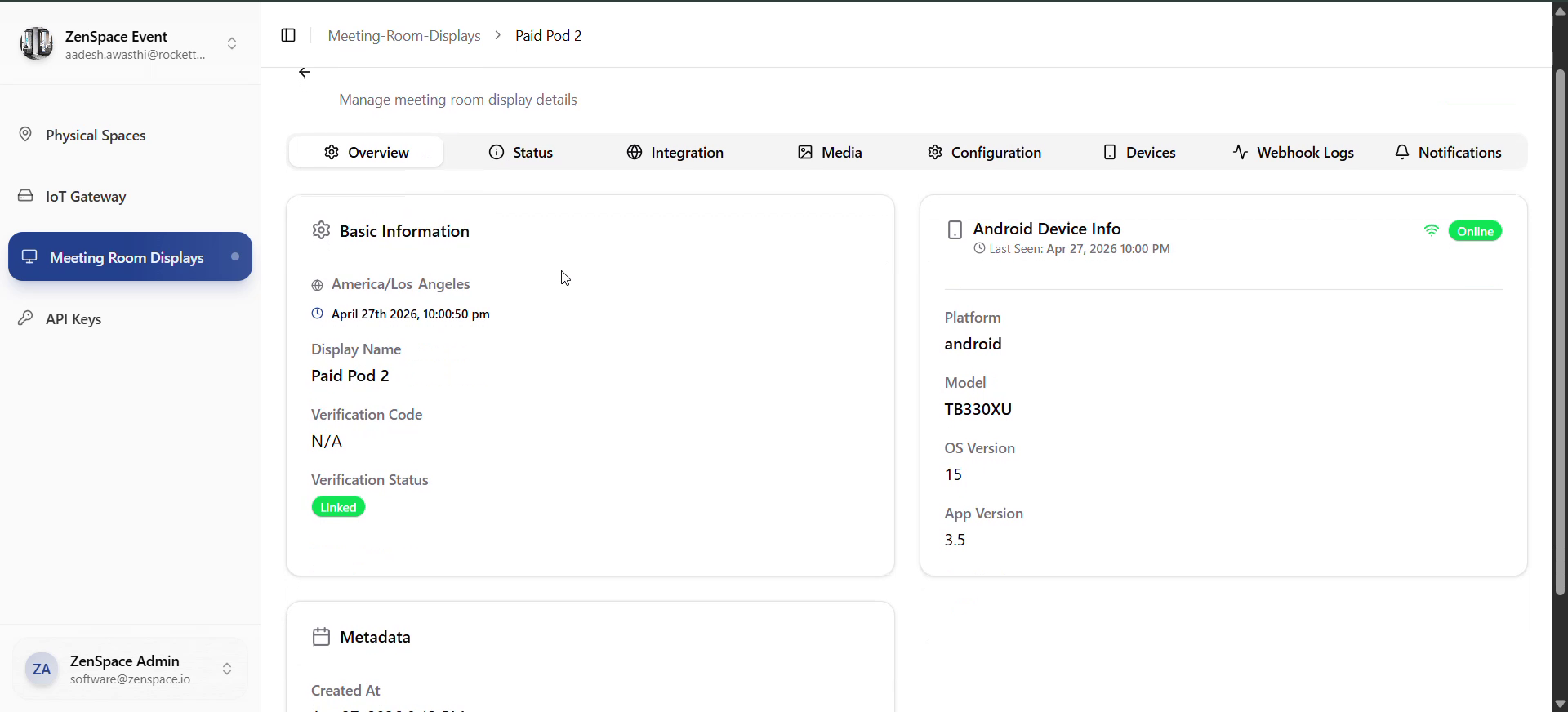Click the model value TB330XU
Viewport: 1568px width, 712px height.
coord(978,409)
